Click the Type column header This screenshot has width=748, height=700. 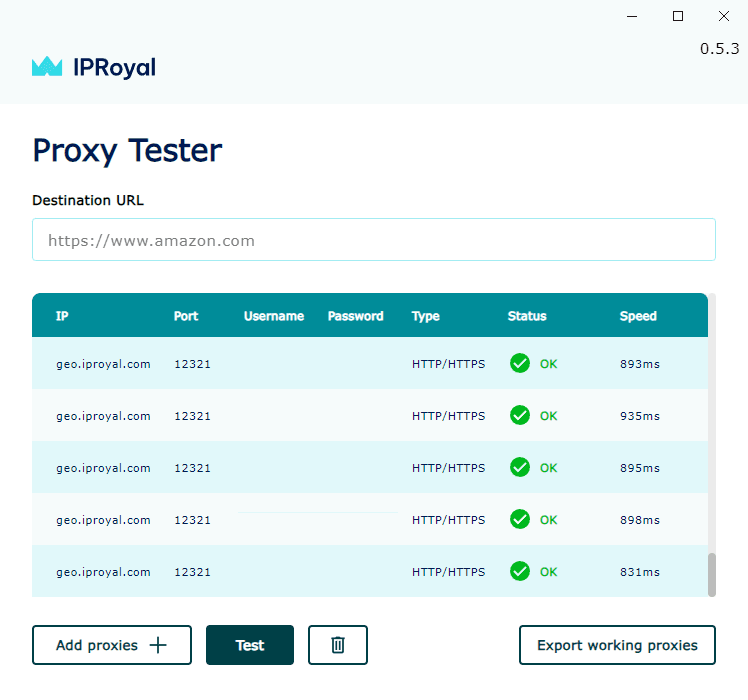tap(426, 316)
